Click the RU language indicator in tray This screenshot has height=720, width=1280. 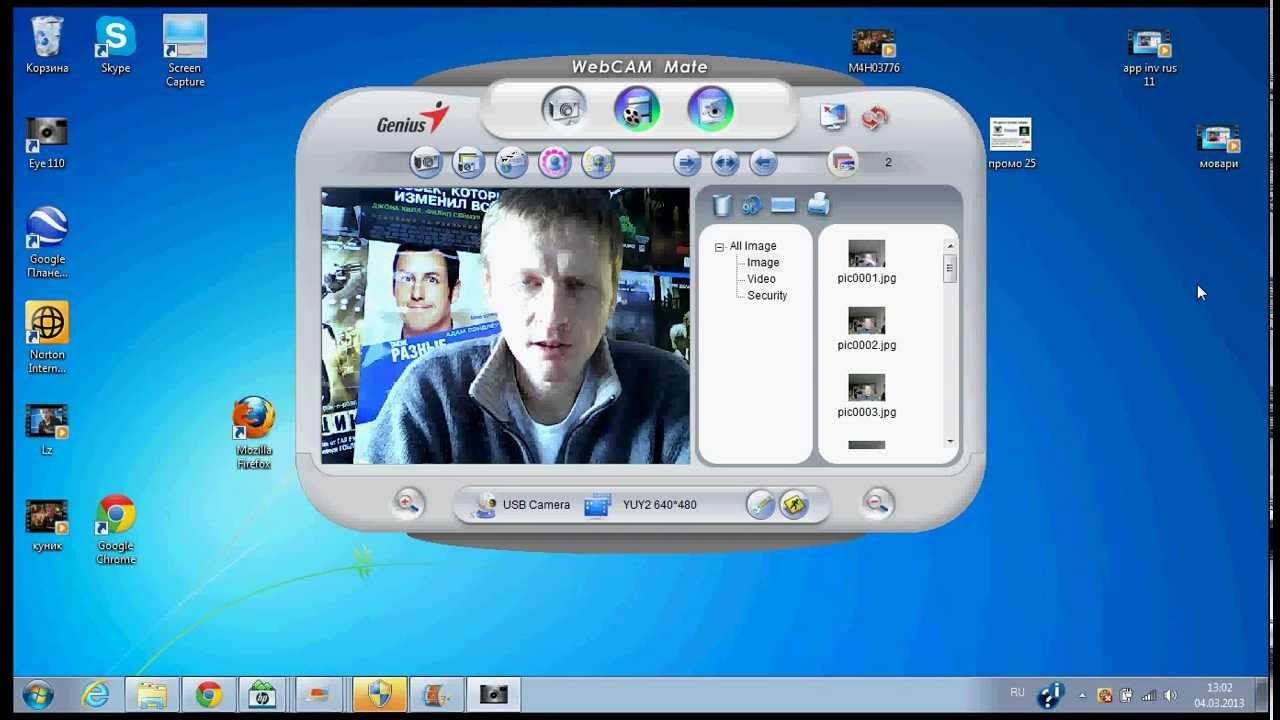pos(1017,692)
